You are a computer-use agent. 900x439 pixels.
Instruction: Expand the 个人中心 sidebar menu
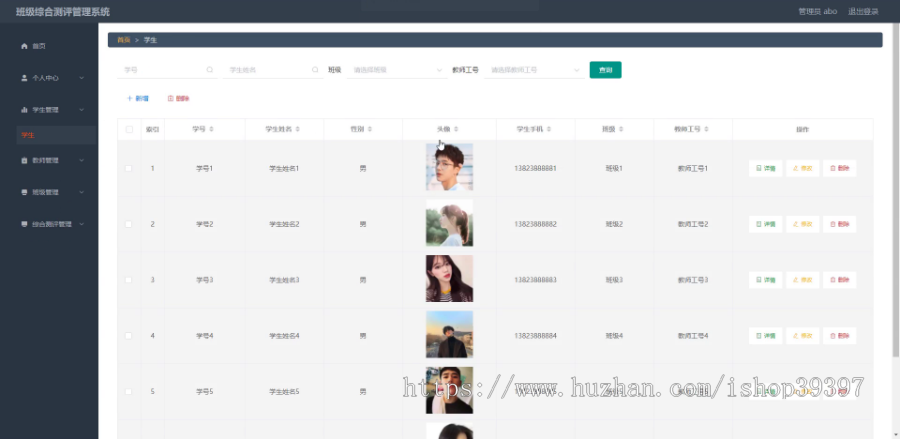[82, 77]
